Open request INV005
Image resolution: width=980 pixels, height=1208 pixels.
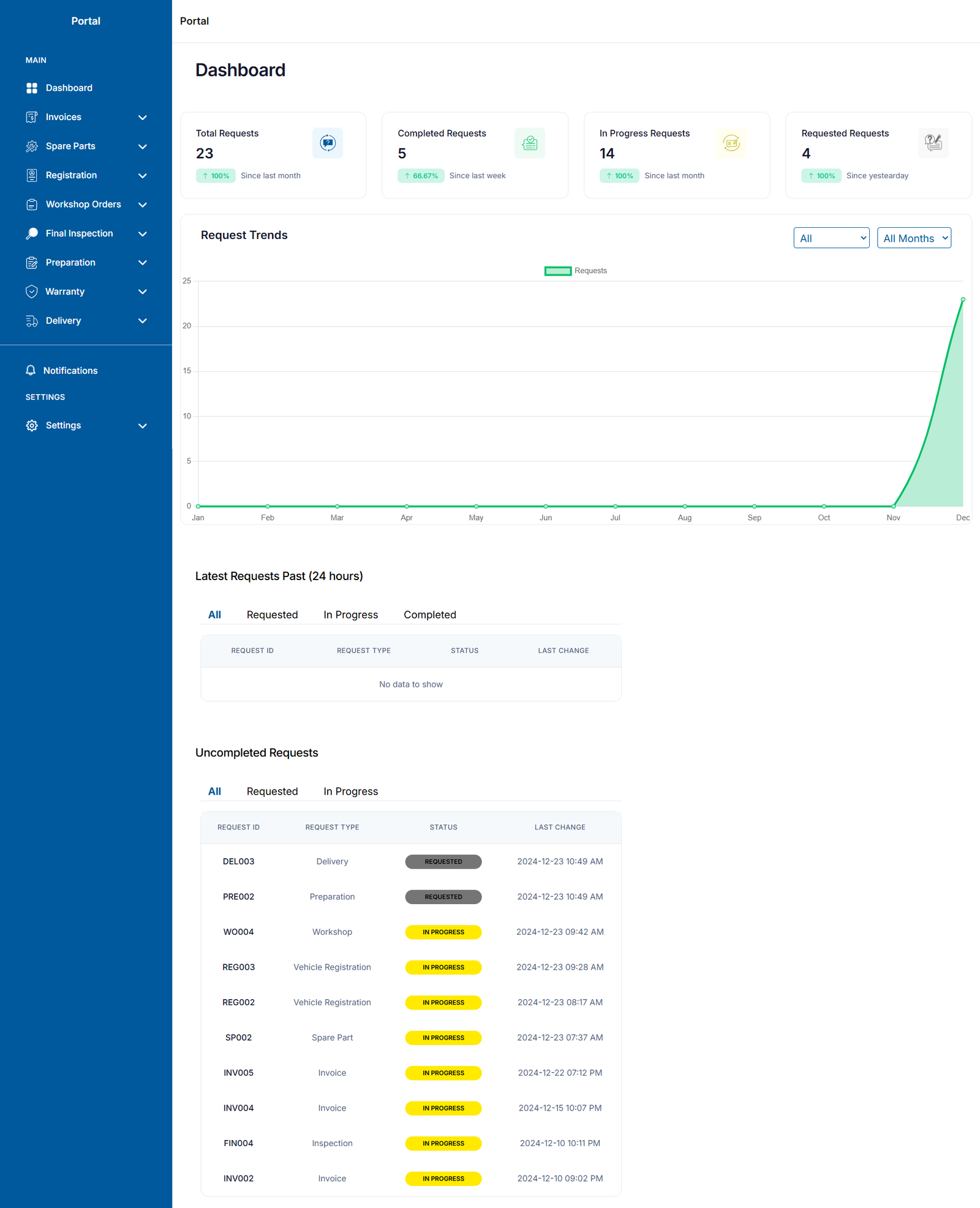(x=238, y=1073)
